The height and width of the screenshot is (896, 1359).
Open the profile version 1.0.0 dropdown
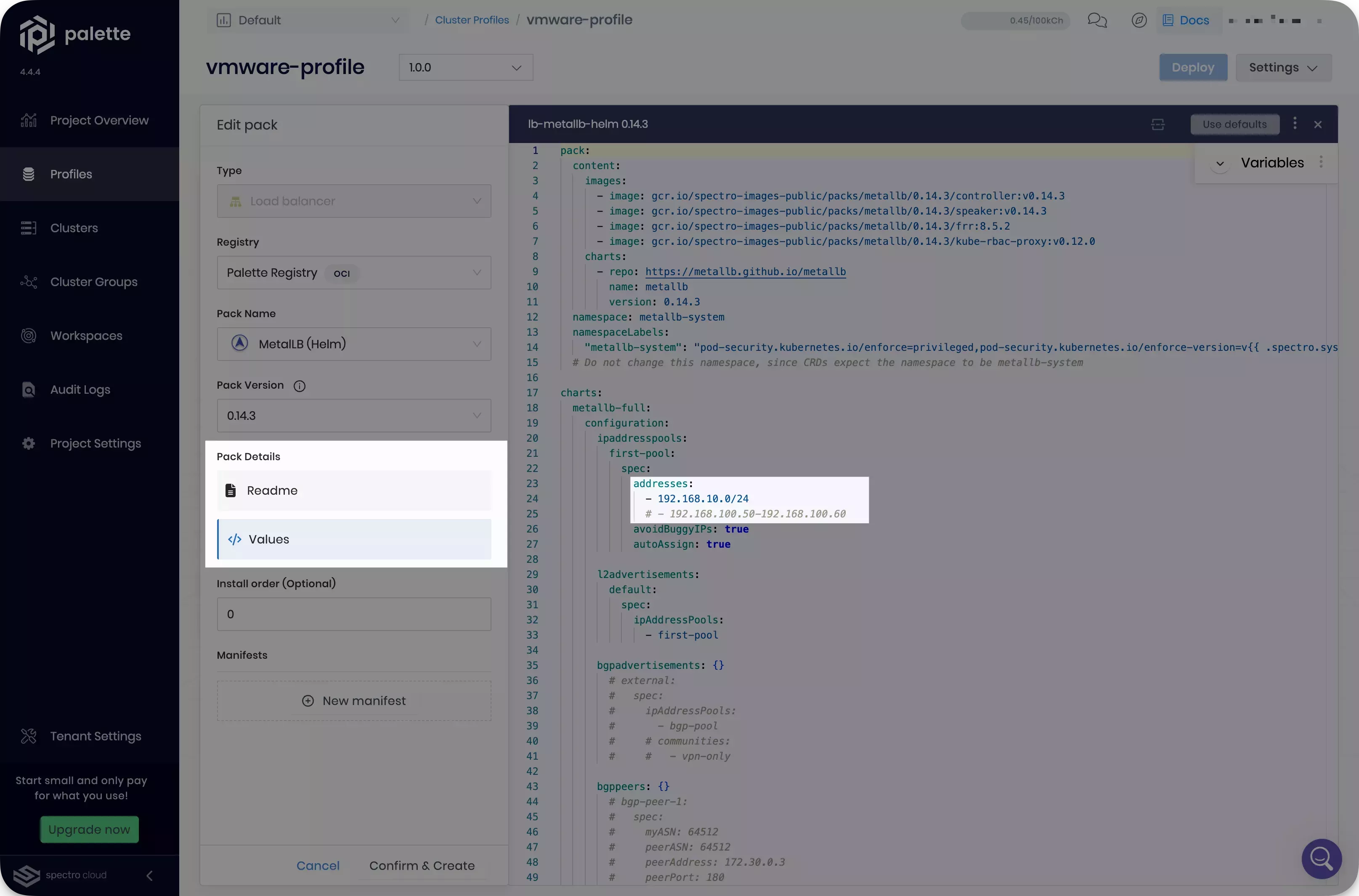(466, 67)
